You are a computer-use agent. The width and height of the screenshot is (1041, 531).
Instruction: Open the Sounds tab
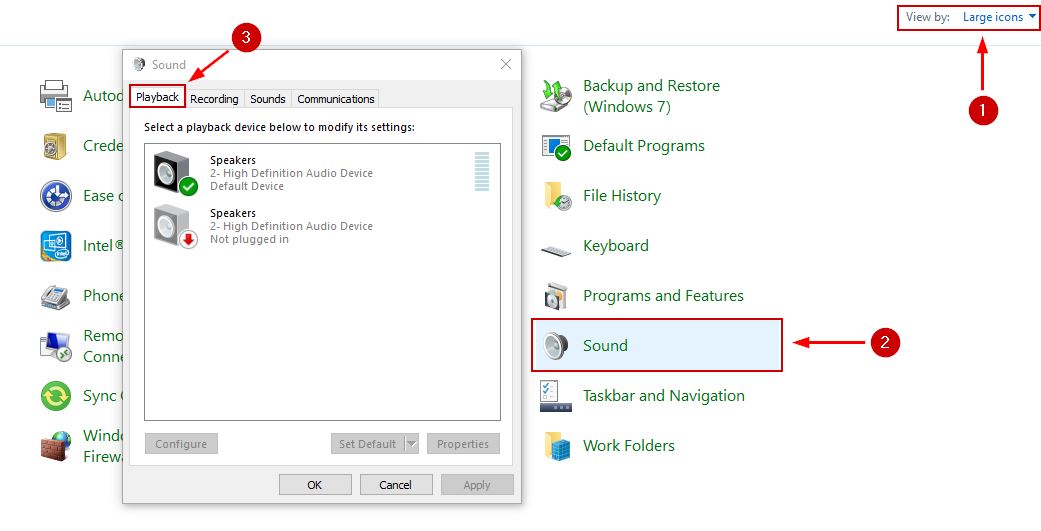[268, 99]
